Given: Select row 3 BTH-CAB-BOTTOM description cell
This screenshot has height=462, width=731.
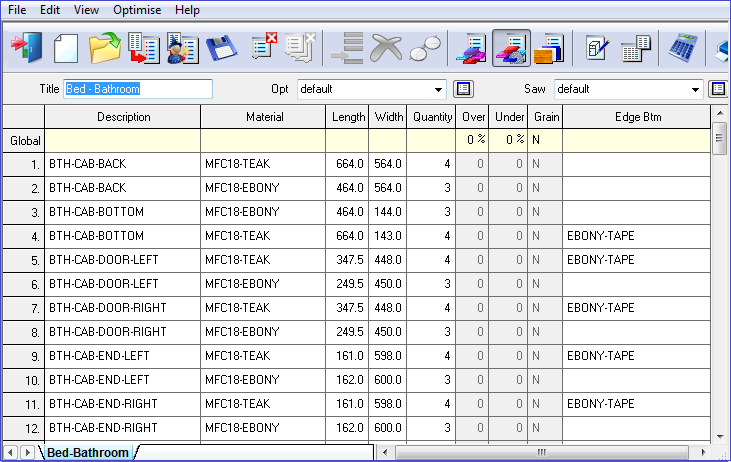Looking at the screenshot, I should (x=123, y=212).
